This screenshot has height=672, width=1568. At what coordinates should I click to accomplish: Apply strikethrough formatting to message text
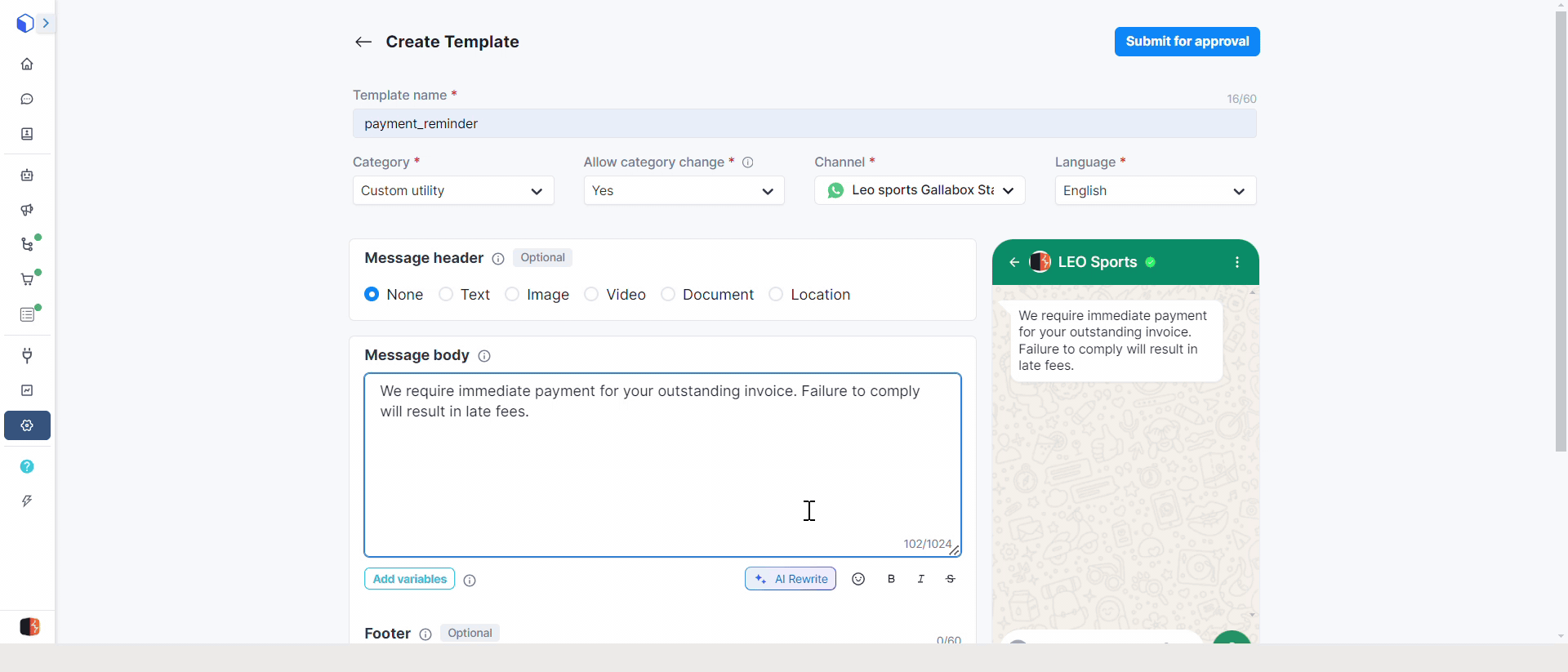pos(950,579)
